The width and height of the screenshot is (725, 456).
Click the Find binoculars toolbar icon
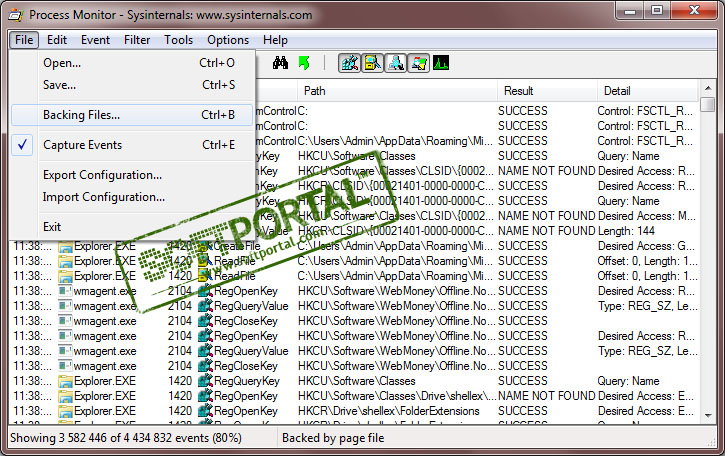pyautogui.click(x=280, y=63)
